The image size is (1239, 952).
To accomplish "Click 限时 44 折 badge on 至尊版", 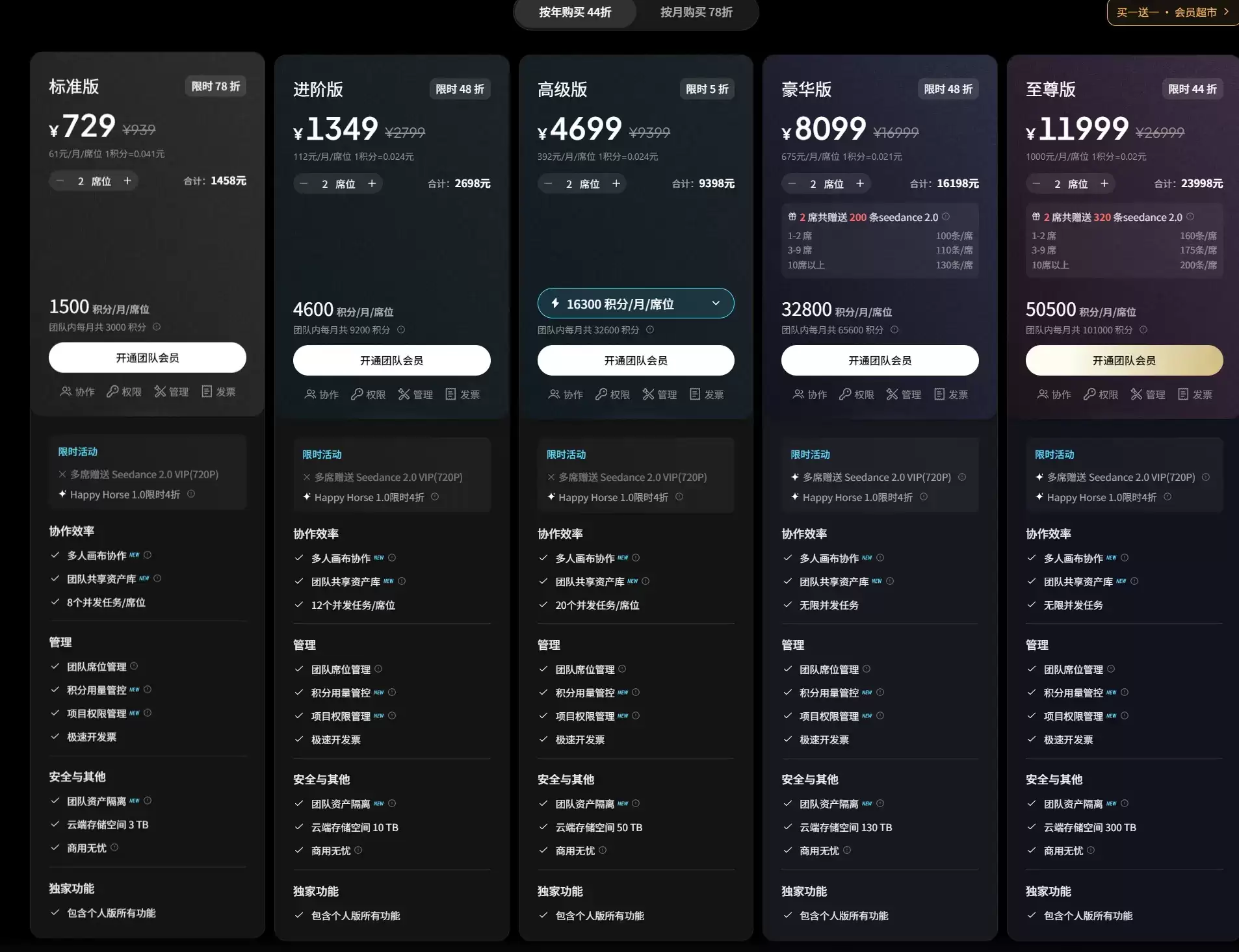I will tap(1192, 88).
